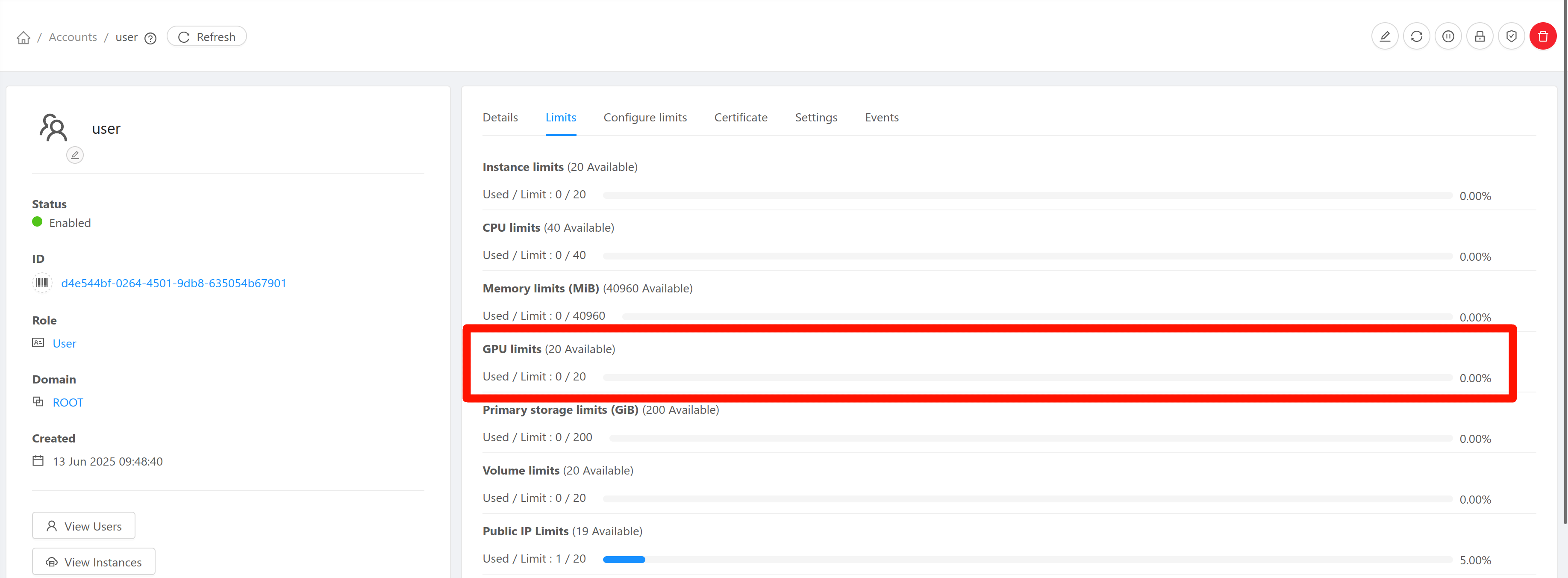Screen dimensions: 1568x578
Task: Click the edit account pencil icon in header
Action: [1384, 36]
